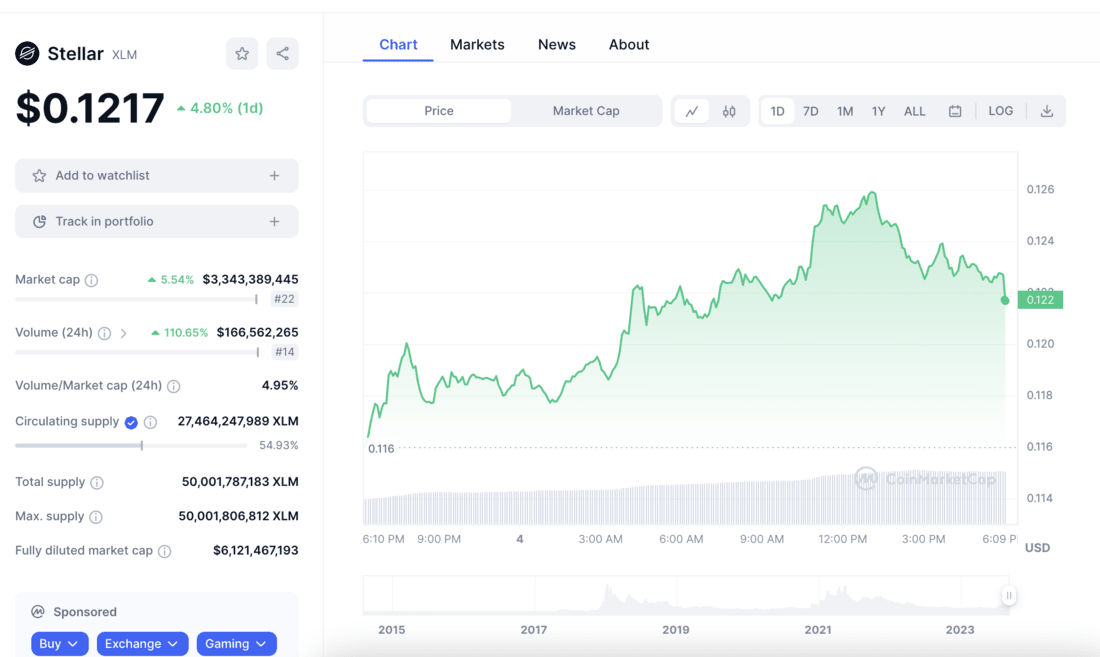1100x657 pixels.
Task: Star Stellar as a favorite
Action: point(242,53)
